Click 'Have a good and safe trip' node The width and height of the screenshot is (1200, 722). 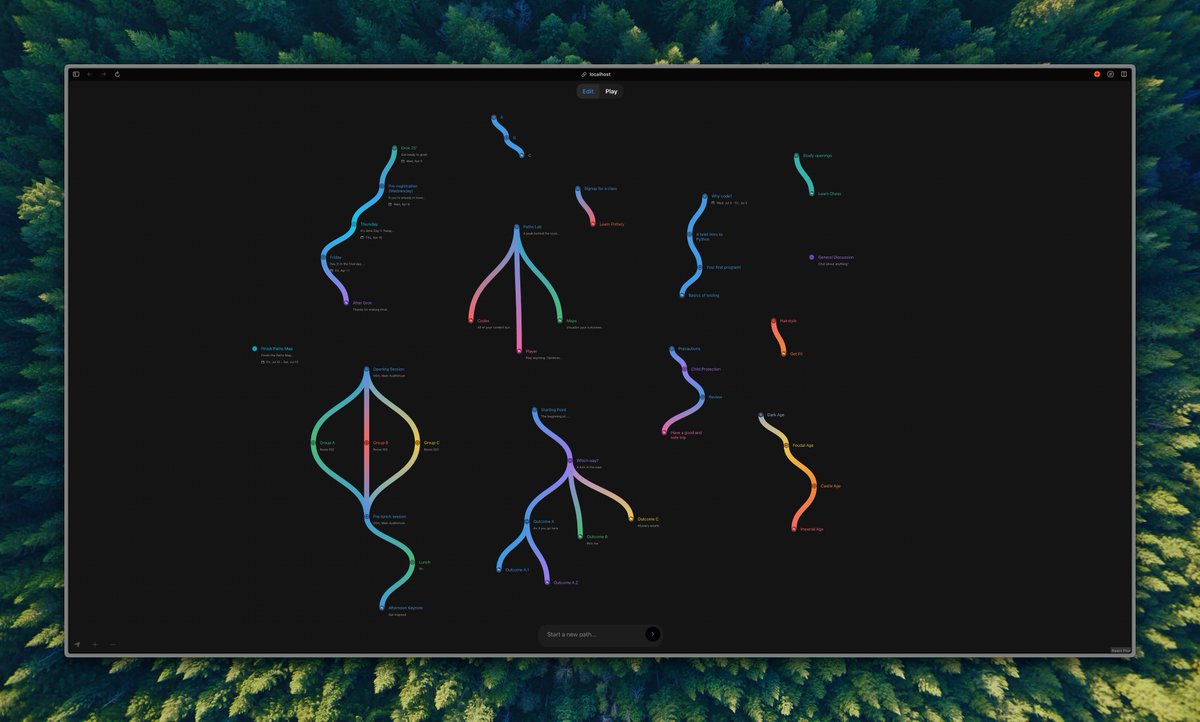pos(664,433)
